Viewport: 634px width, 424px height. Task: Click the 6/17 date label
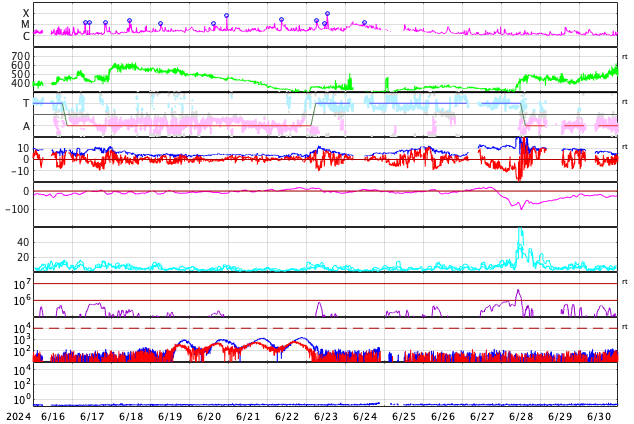click(92, 417)
